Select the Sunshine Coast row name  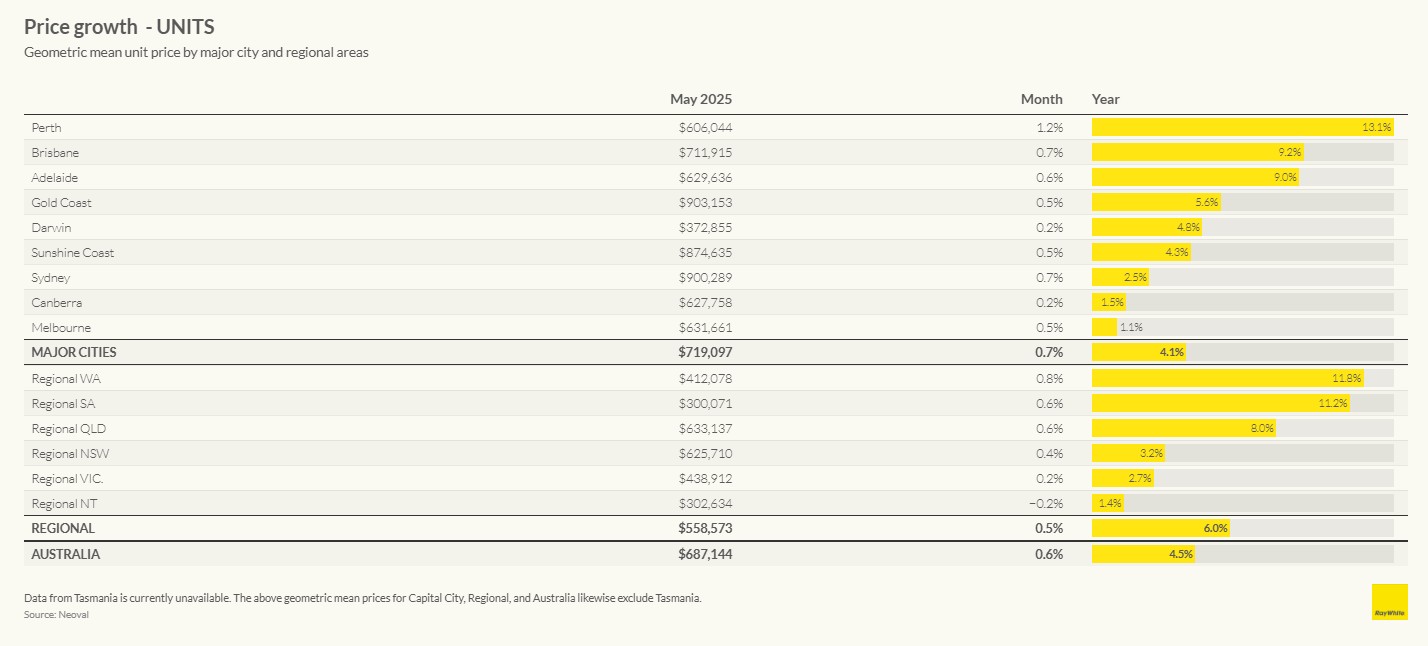tap(72, 253)
